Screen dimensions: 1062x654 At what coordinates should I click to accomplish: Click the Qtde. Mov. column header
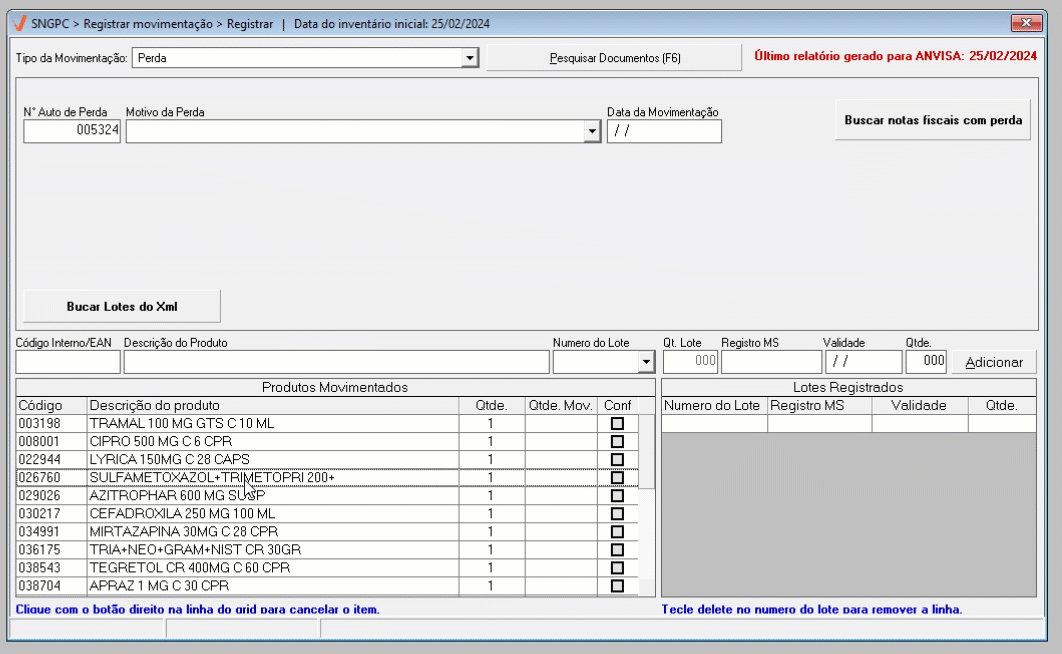click(x=560, y=406)
